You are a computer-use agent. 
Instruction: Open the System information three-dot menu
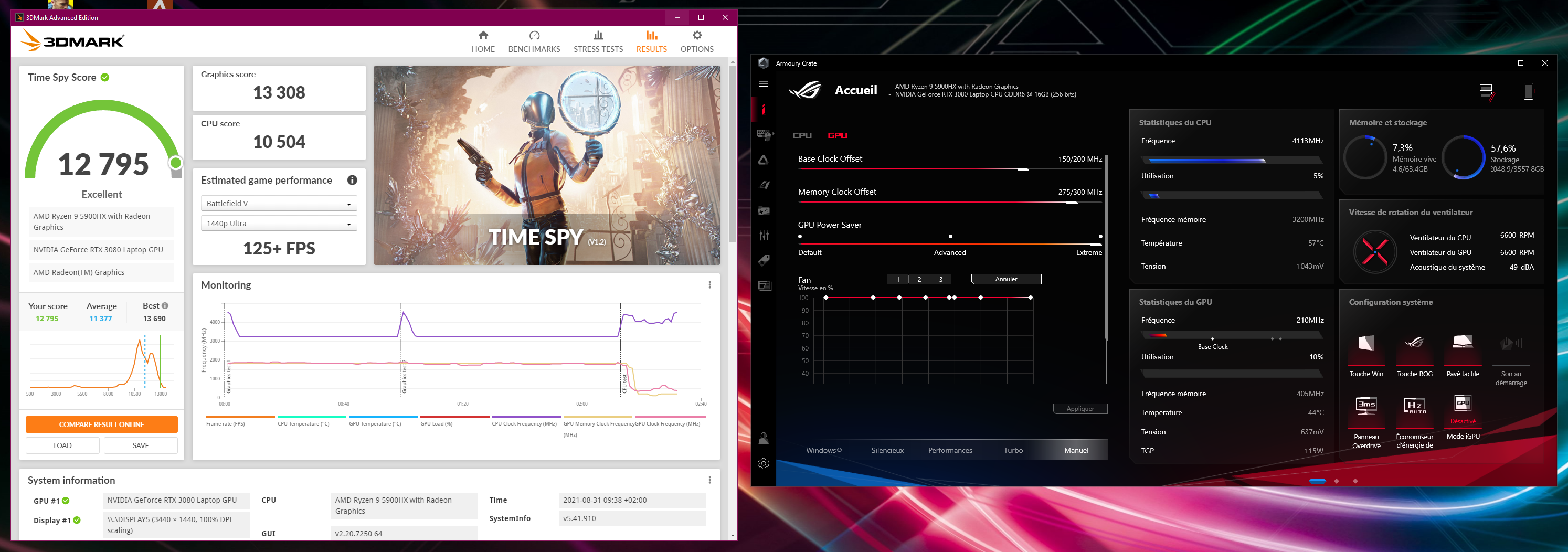point(709,480)
